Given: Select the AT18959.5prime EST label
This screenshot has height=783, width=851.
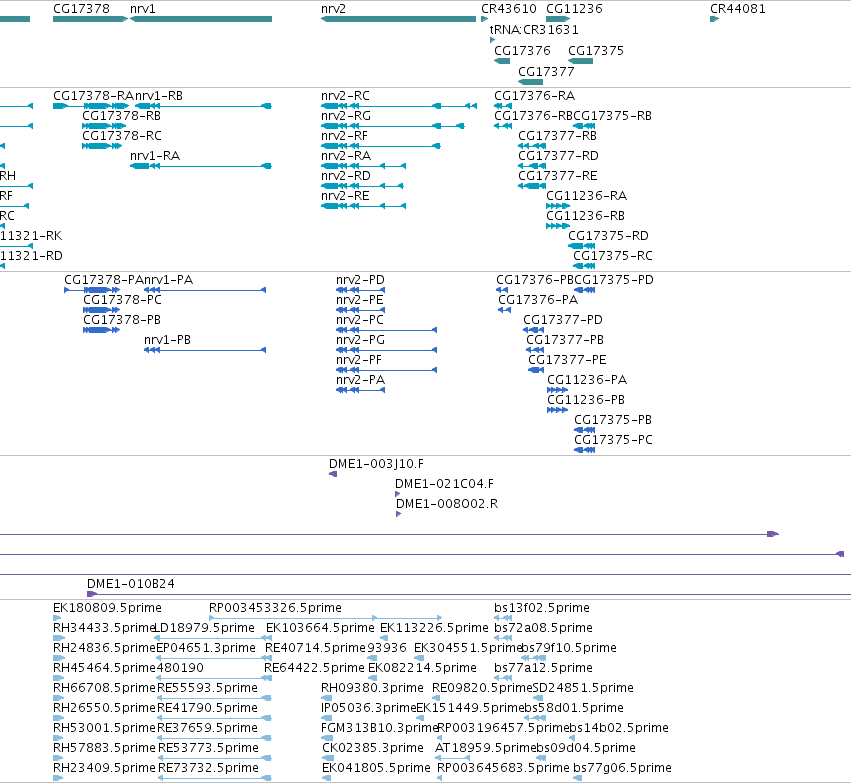Looking at the screenshot, I should pos(486,747).
